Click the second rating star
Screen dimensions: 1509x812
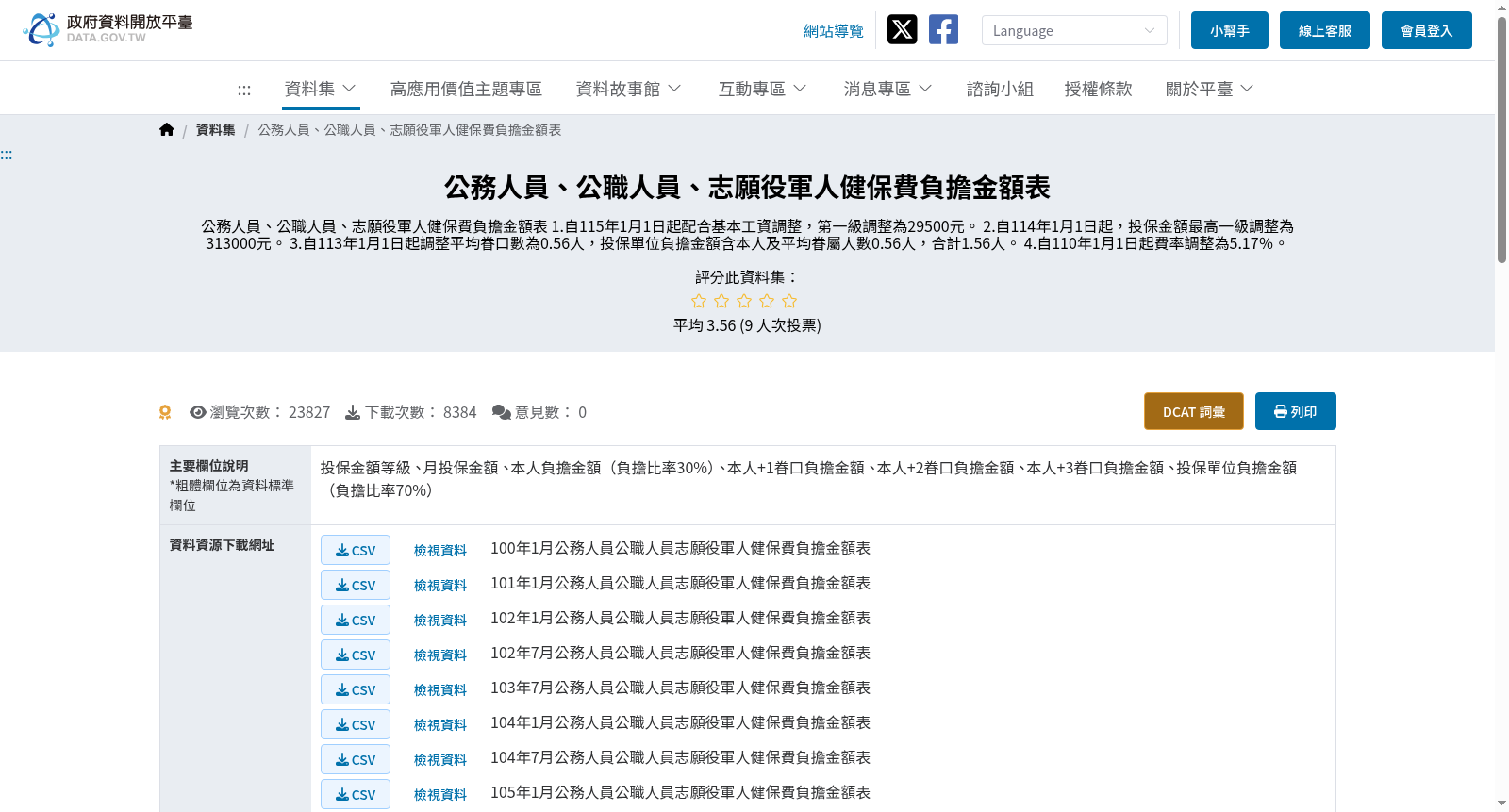721,301
